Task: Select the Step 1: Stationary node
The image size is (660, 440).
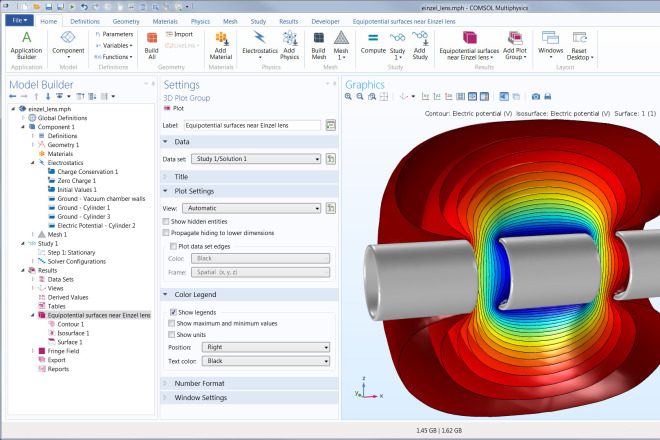Action: coord(71,253)
